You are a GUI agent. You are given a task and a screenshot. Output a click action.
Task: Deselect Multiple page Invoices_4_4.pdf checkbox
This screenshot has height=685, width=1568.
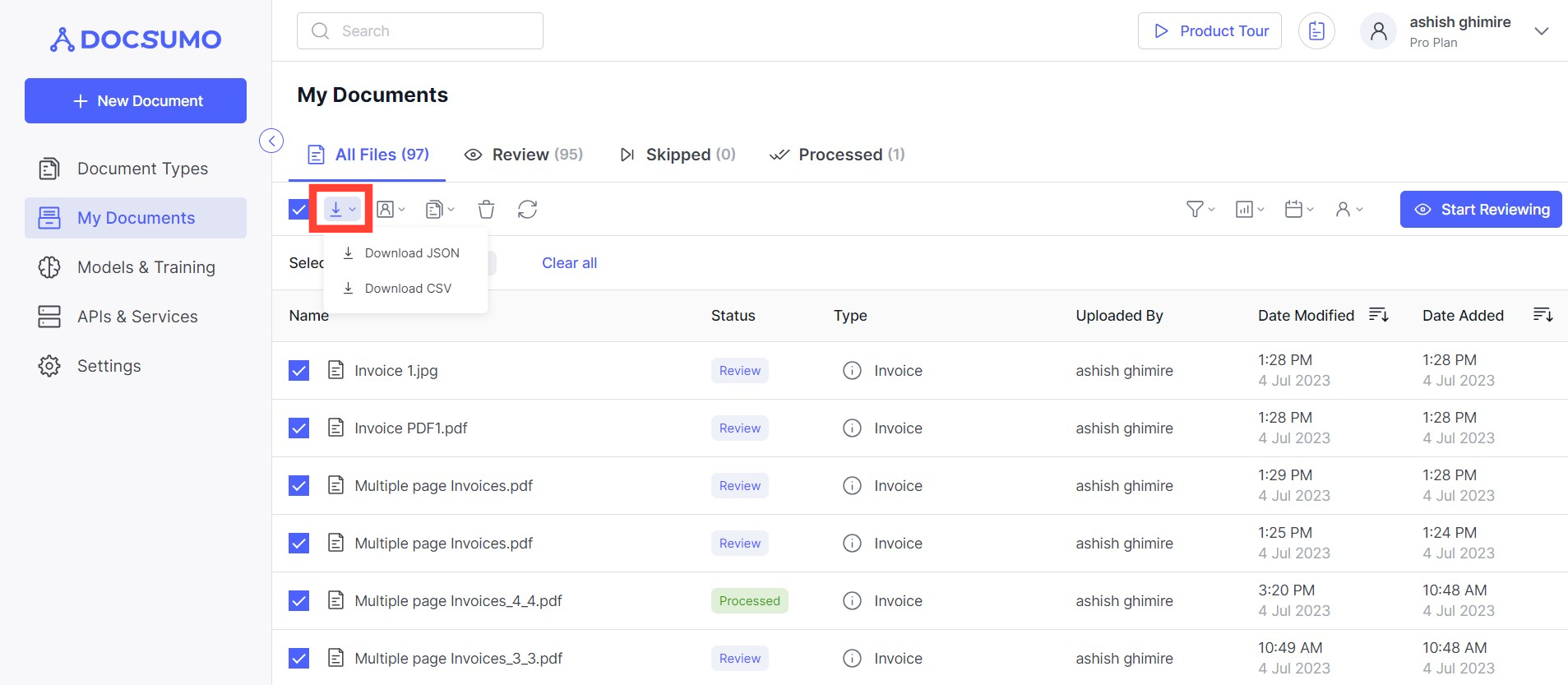[298, 601]
